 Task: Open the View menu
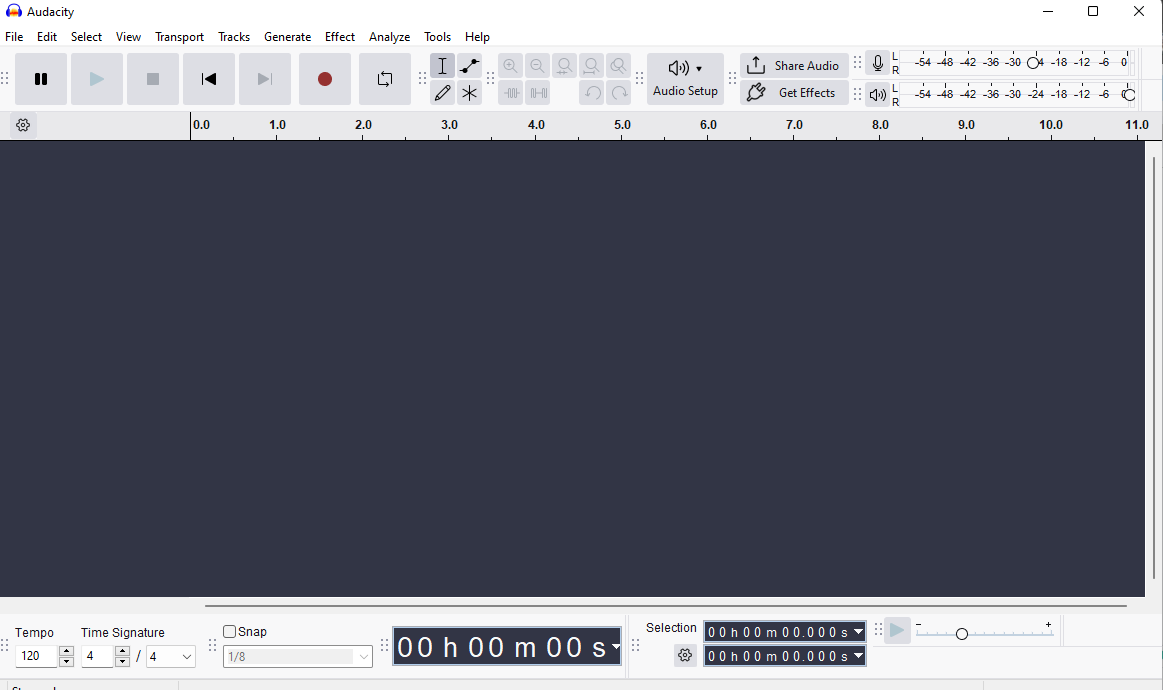[128, 36]
